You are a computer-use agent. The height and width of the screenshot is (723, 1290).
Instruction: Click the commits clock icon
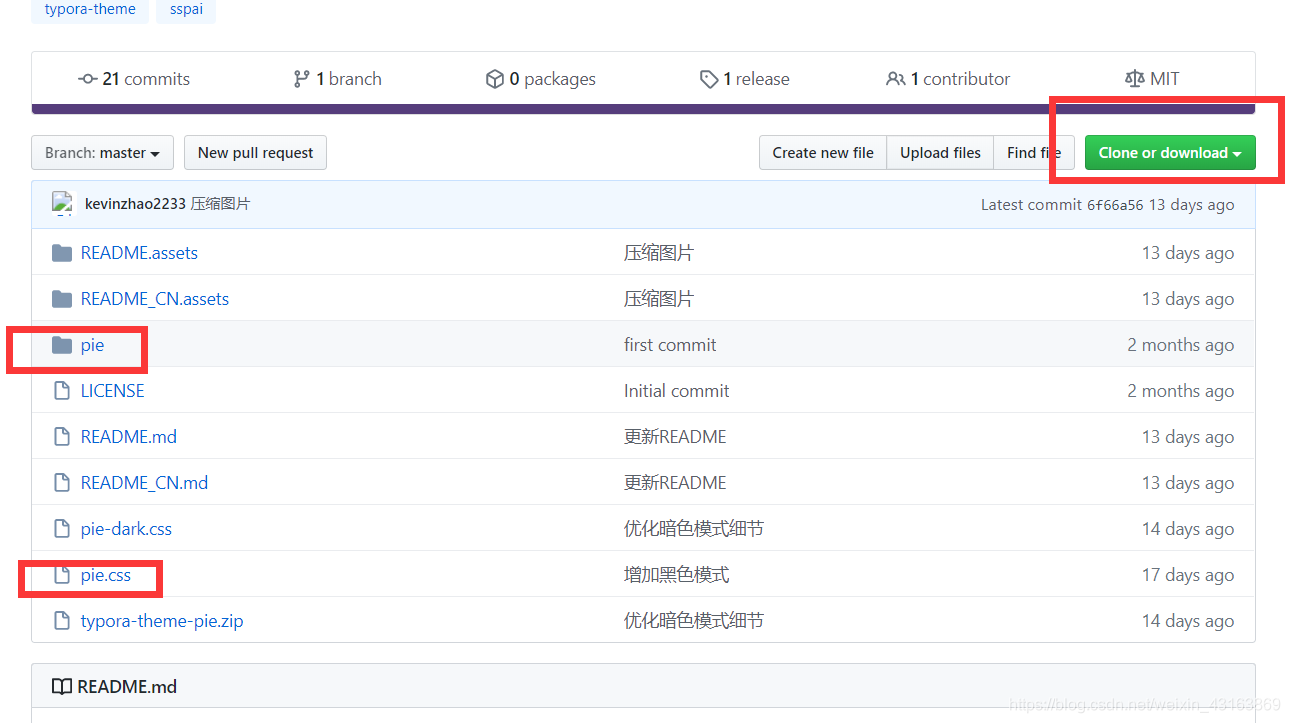coord(88,79)
